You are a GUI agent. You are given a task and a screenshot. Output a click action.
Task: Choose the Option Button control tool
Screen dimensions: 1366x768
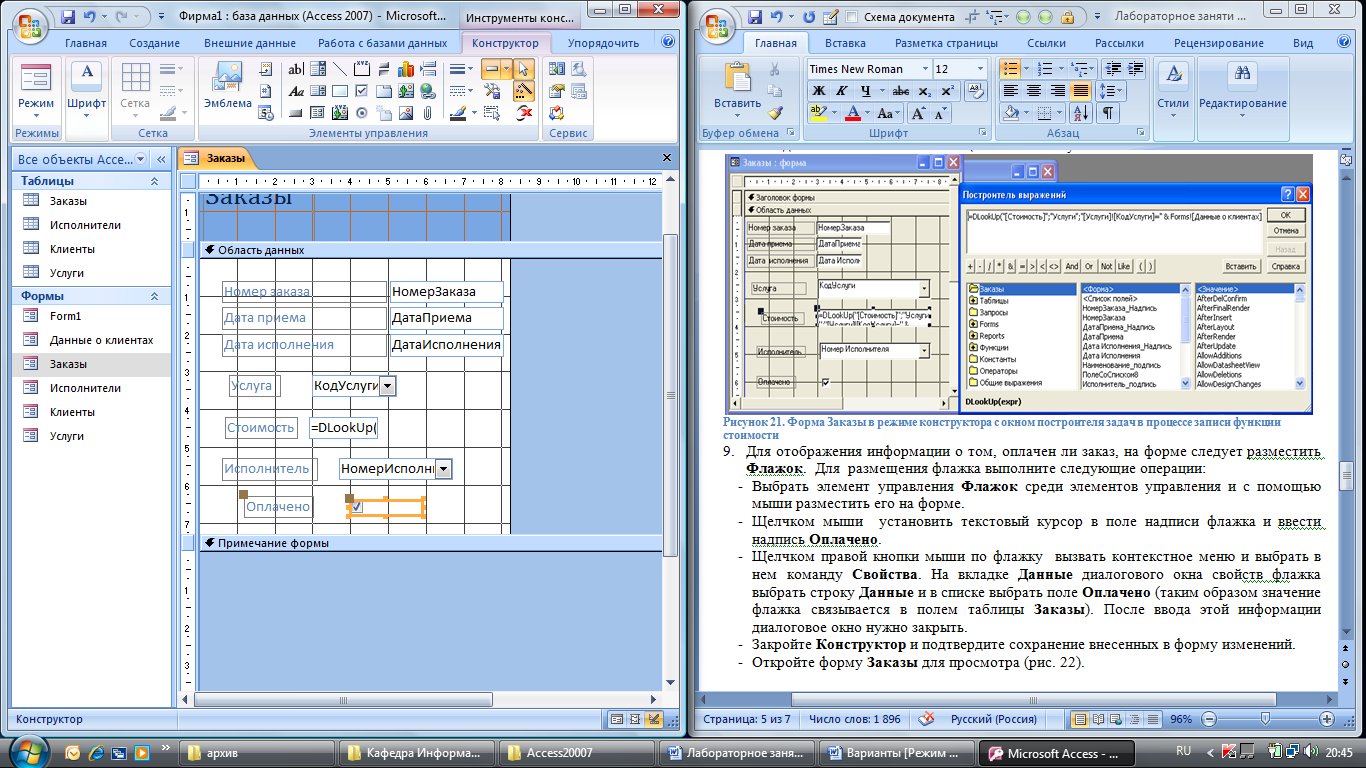[x=362, y=113]
